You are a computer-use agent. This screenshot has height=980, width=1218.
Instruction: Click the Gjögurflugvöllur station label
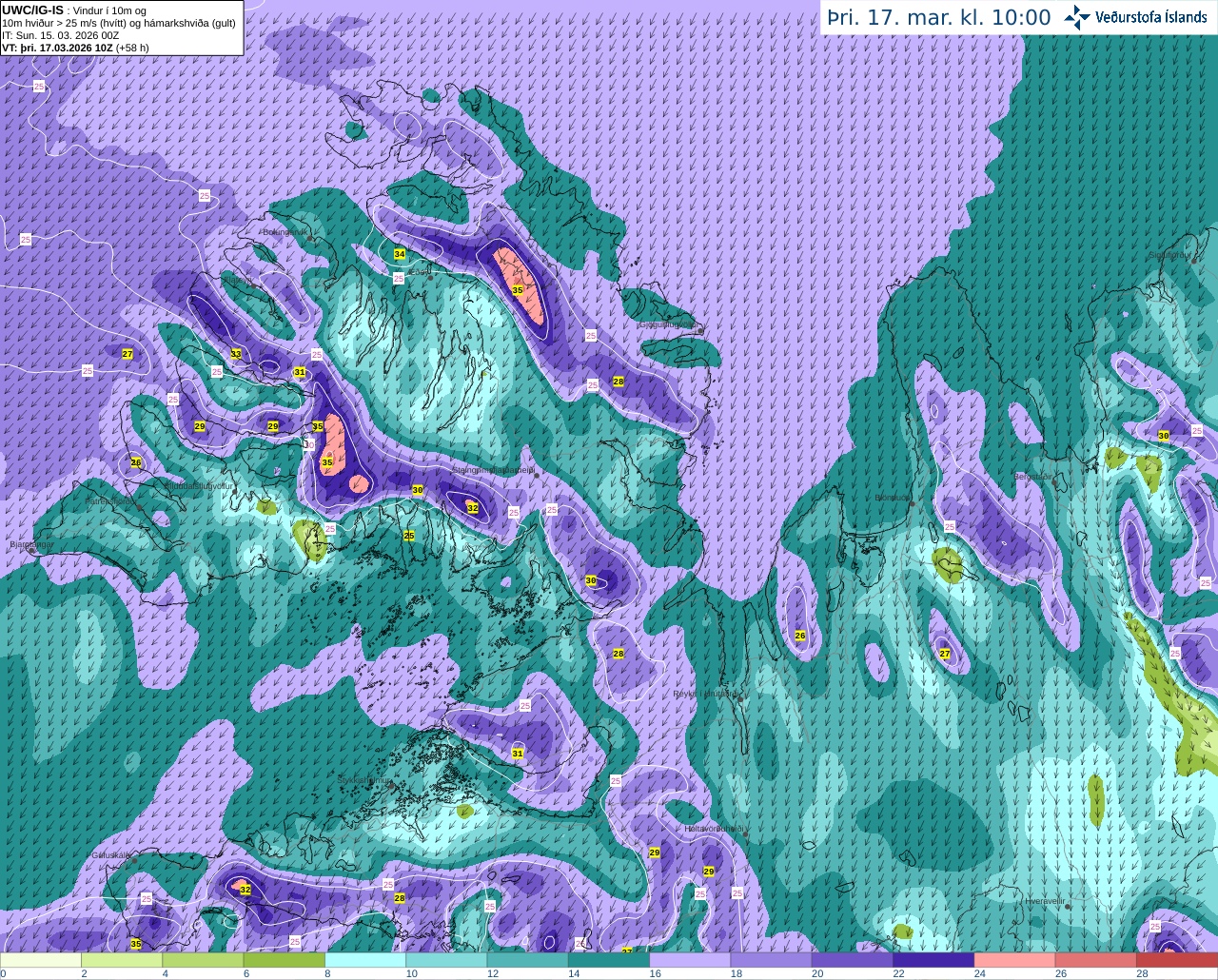pos(671,324)
